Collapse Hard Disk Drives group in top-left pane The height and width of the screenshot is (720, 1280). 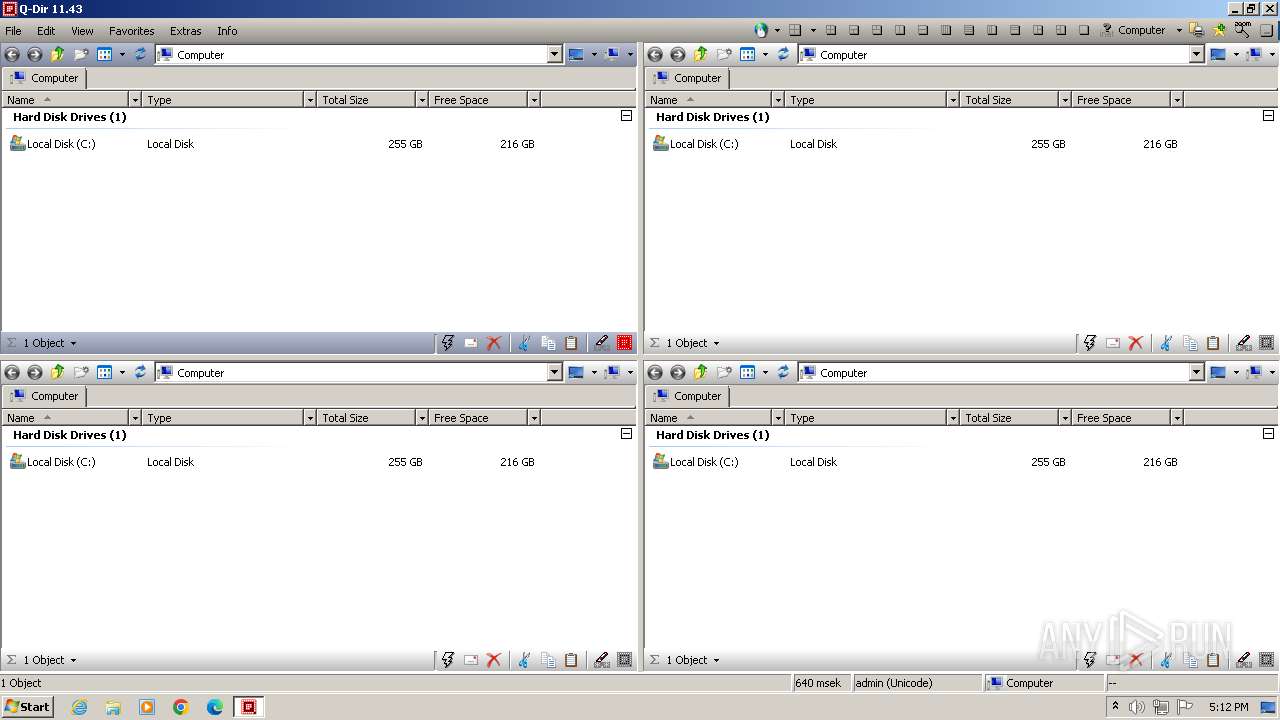(x=626, y=116)
